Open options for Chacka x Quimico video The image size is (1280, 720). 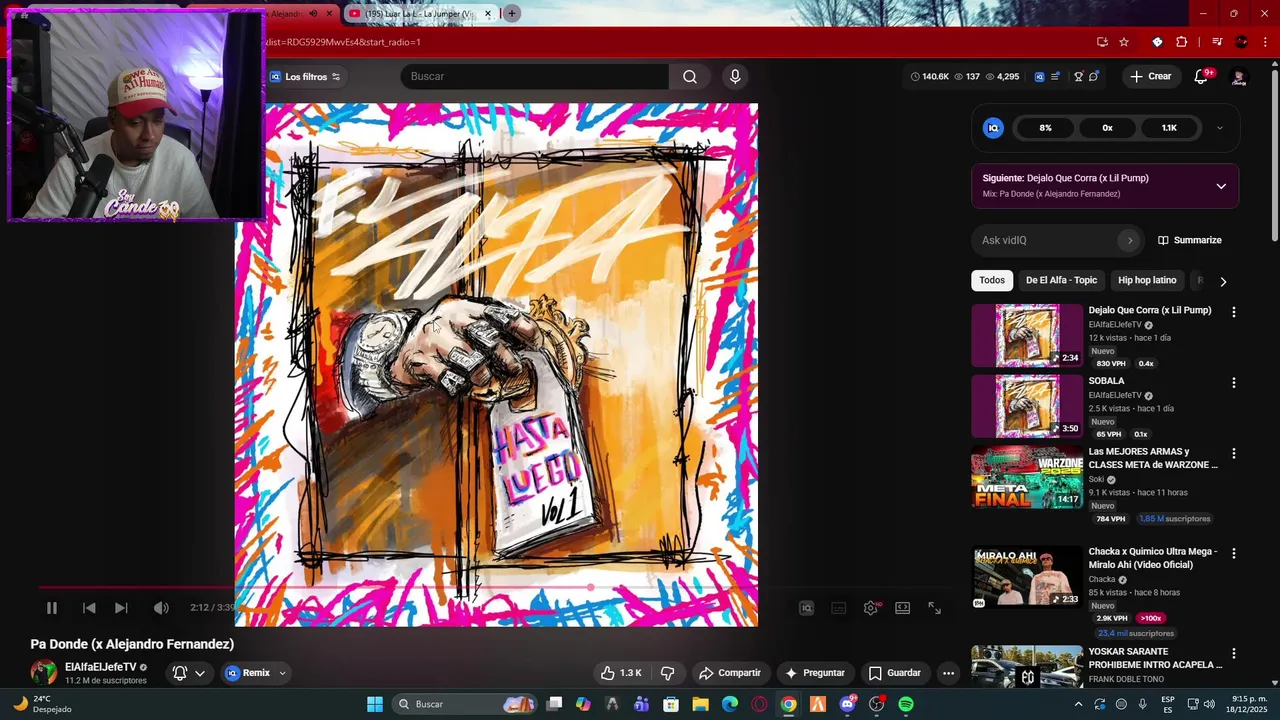click(x=1233, y=553)
